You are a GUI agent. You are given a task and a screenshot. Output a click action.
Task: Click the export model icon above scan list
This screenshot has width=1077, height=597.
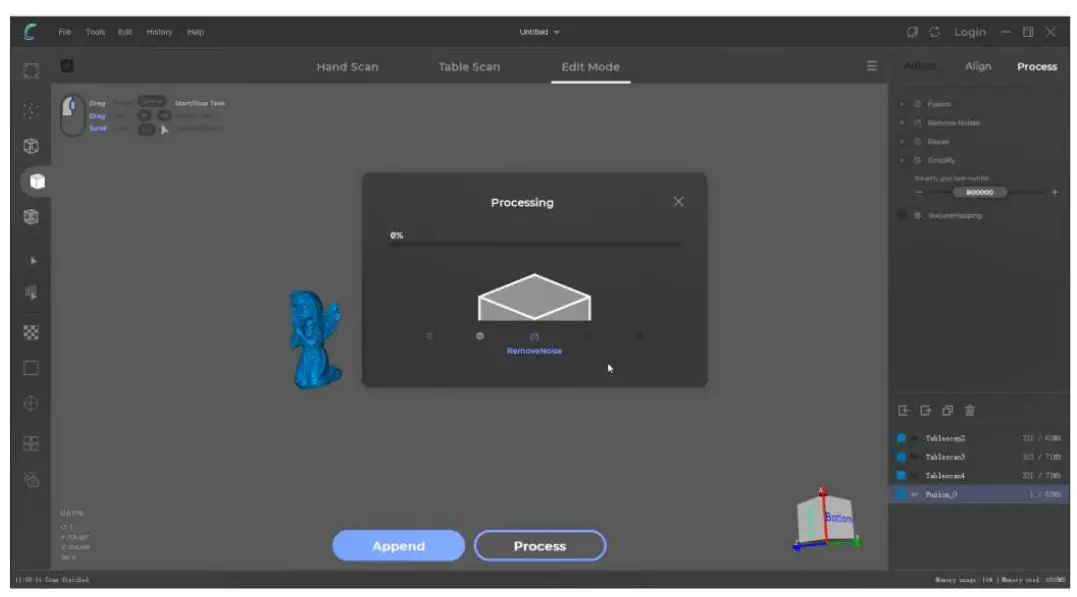[x=926, y=410]
